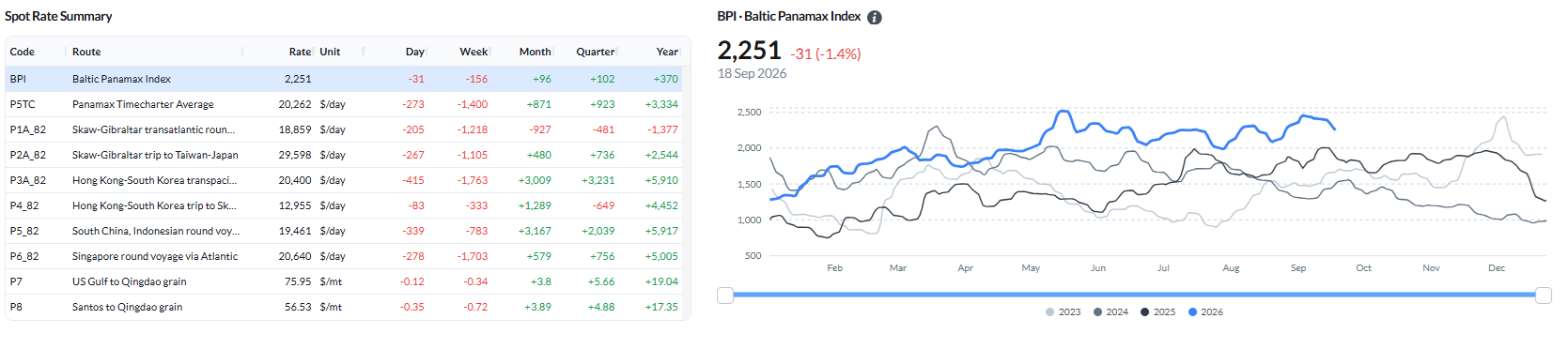Select the P3A_82 Hong Kong-South Korea row

pyautogui.click(x=348, y=180)
